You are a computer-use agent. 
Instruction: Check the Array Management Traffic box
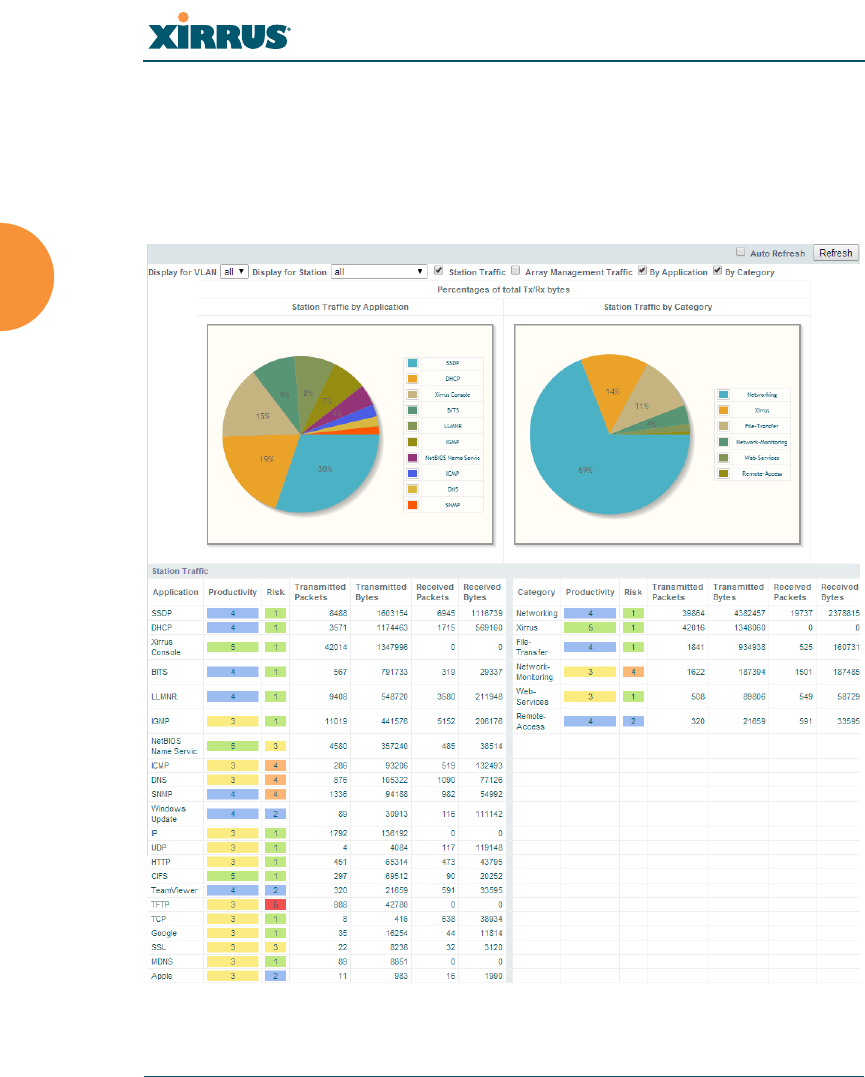515,271
